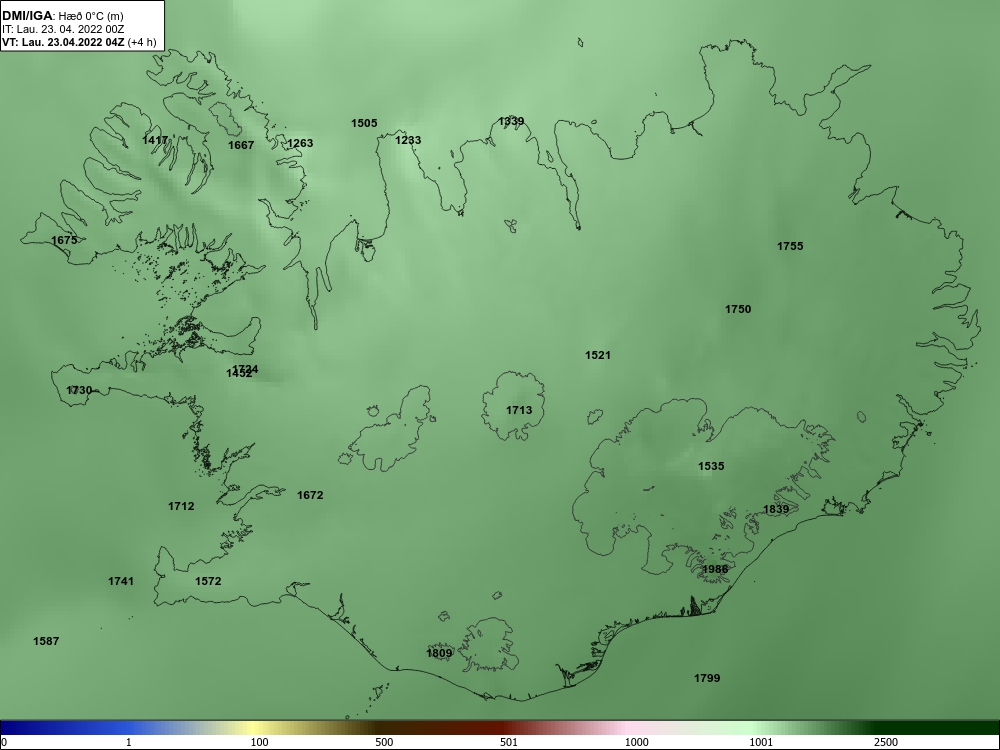
Task: Select the 1572 value on the peninsula
Action: coord(208,581)
